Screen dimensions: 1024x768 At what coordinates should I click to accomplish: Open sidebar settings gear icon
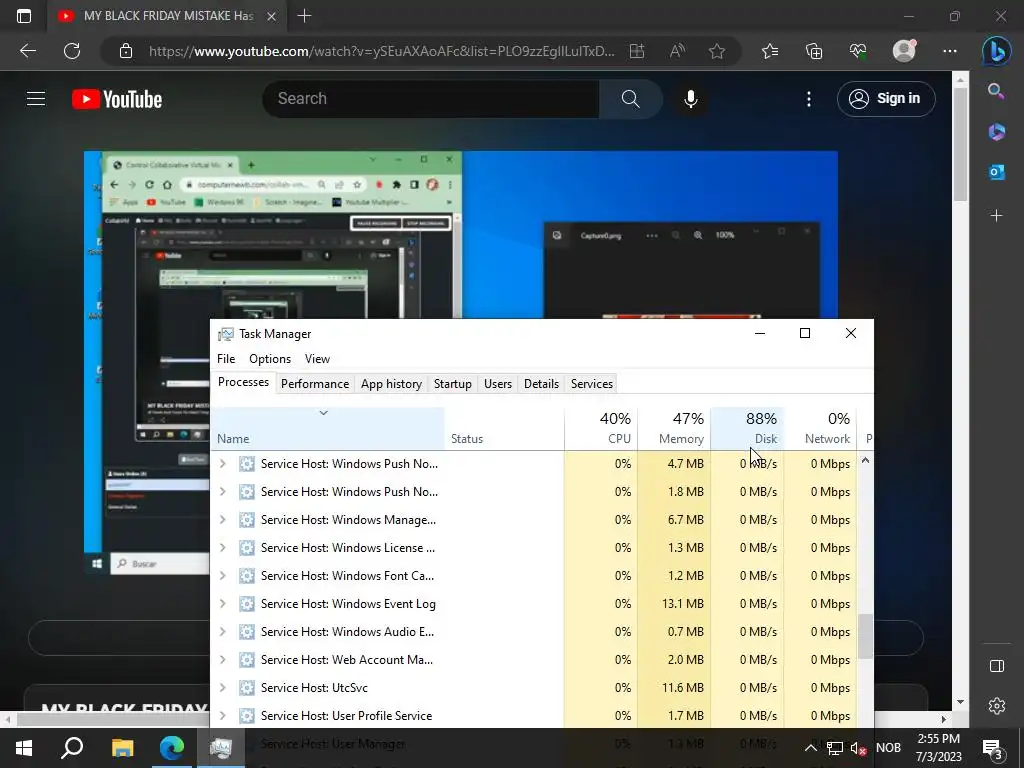point(997,706)
